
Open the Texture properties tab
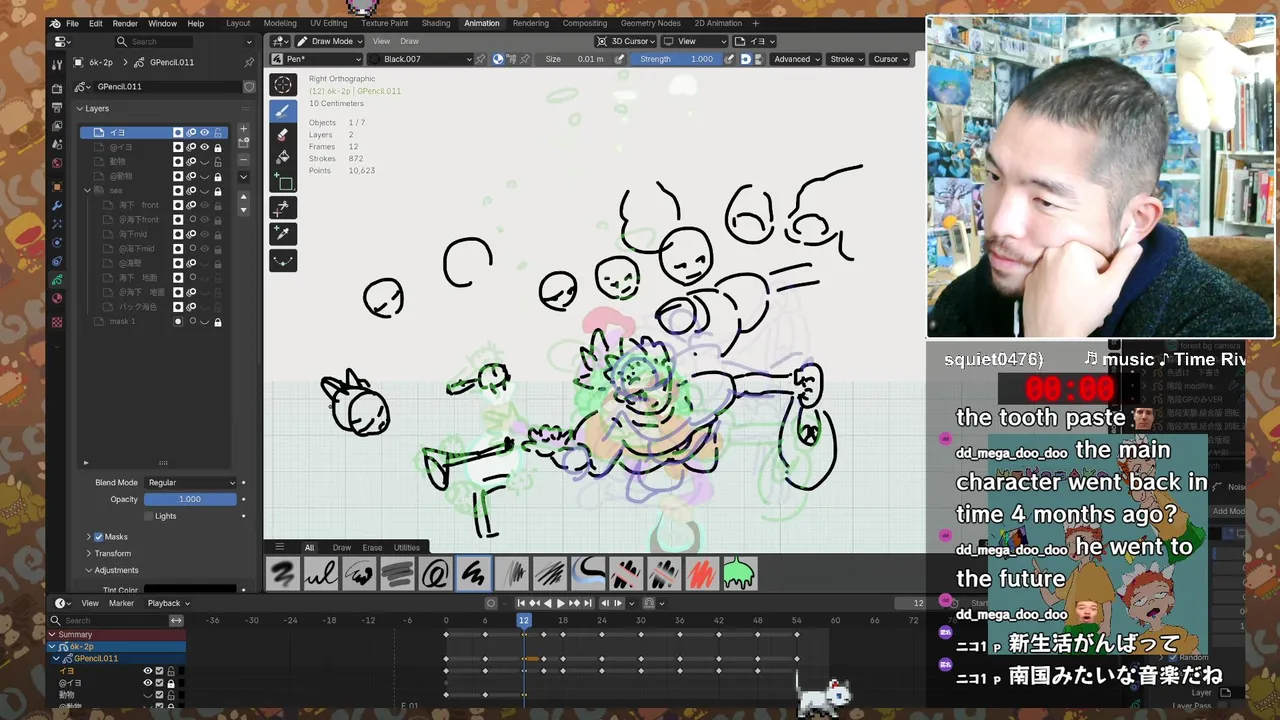[x=57, y=322]
